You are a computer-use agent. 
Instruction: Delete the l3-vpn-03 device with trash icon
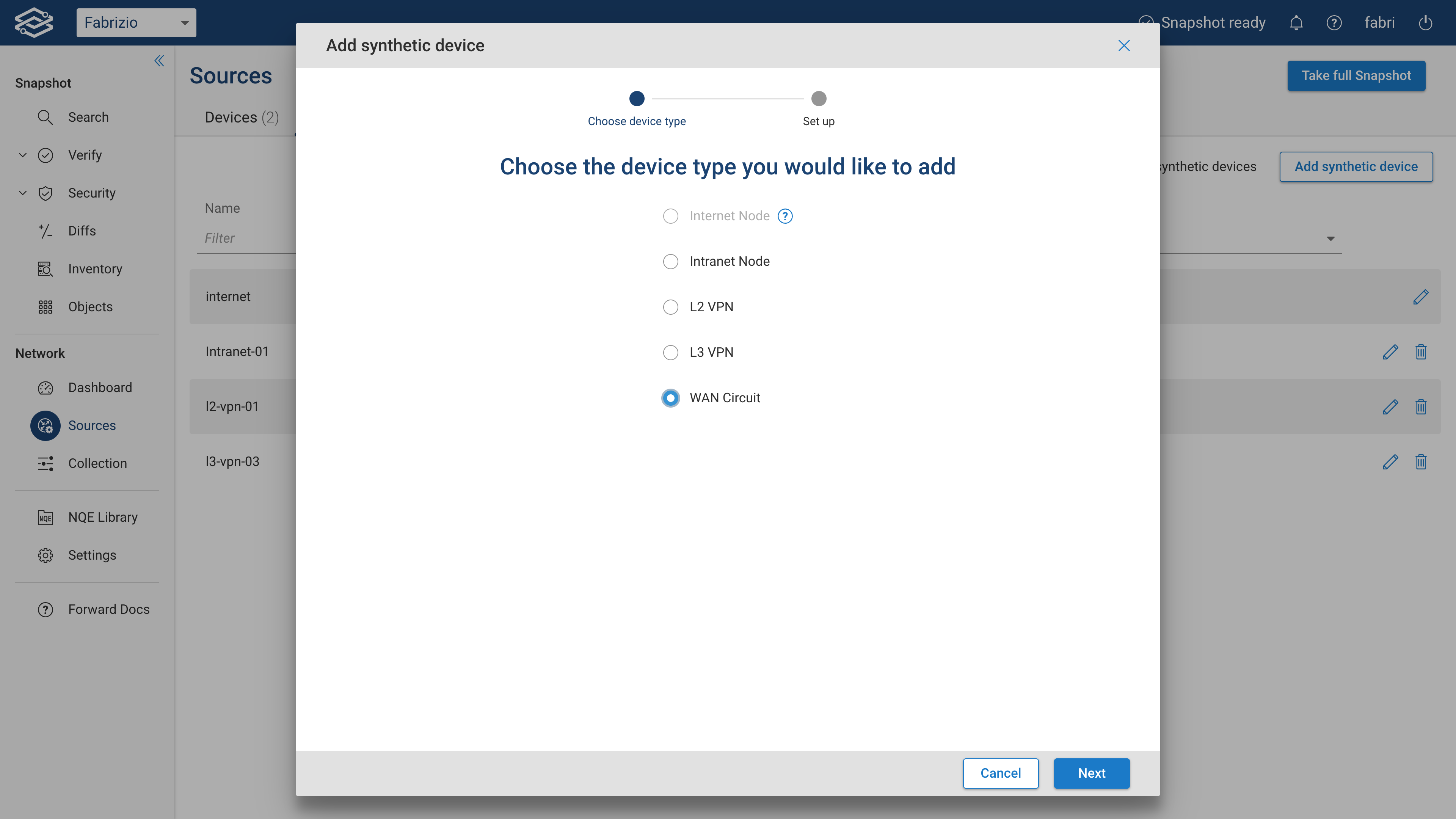[1421, 462]
